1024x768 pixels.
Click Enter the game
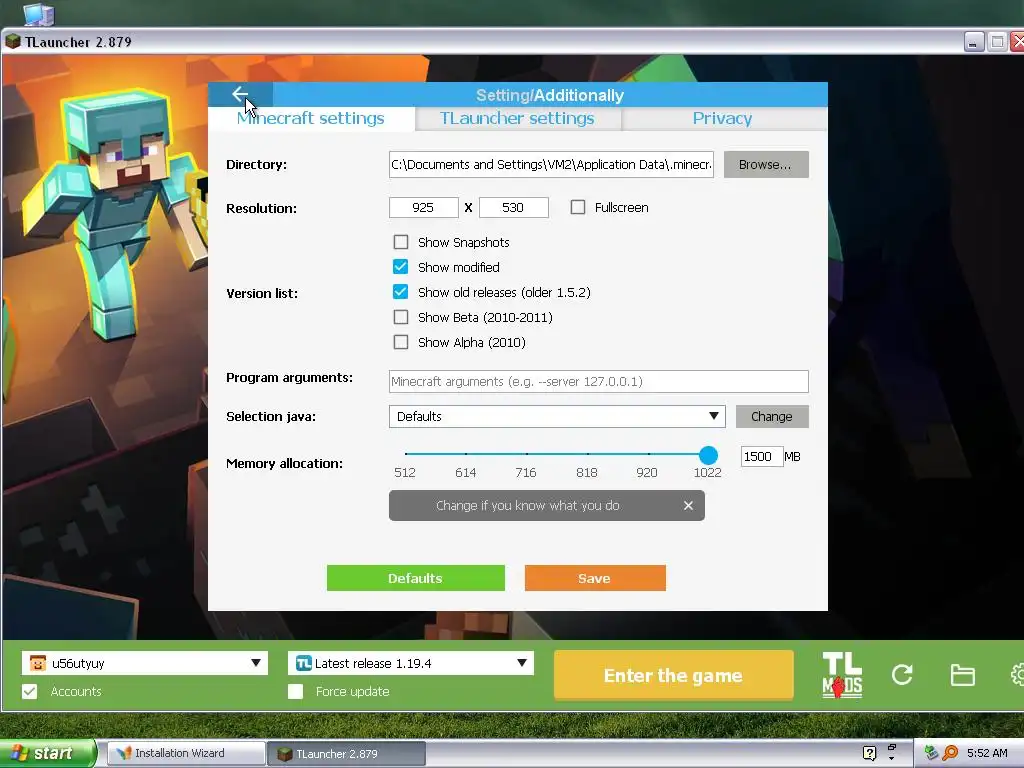tap(673, 675)
